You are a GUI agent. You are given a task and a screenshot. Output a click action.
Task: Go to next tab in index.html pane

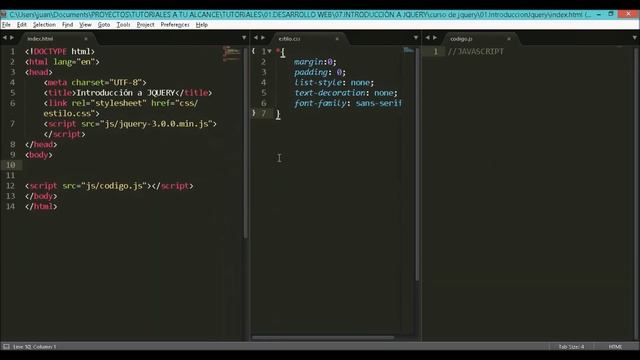pyautogui.click(x=12, y=38)
